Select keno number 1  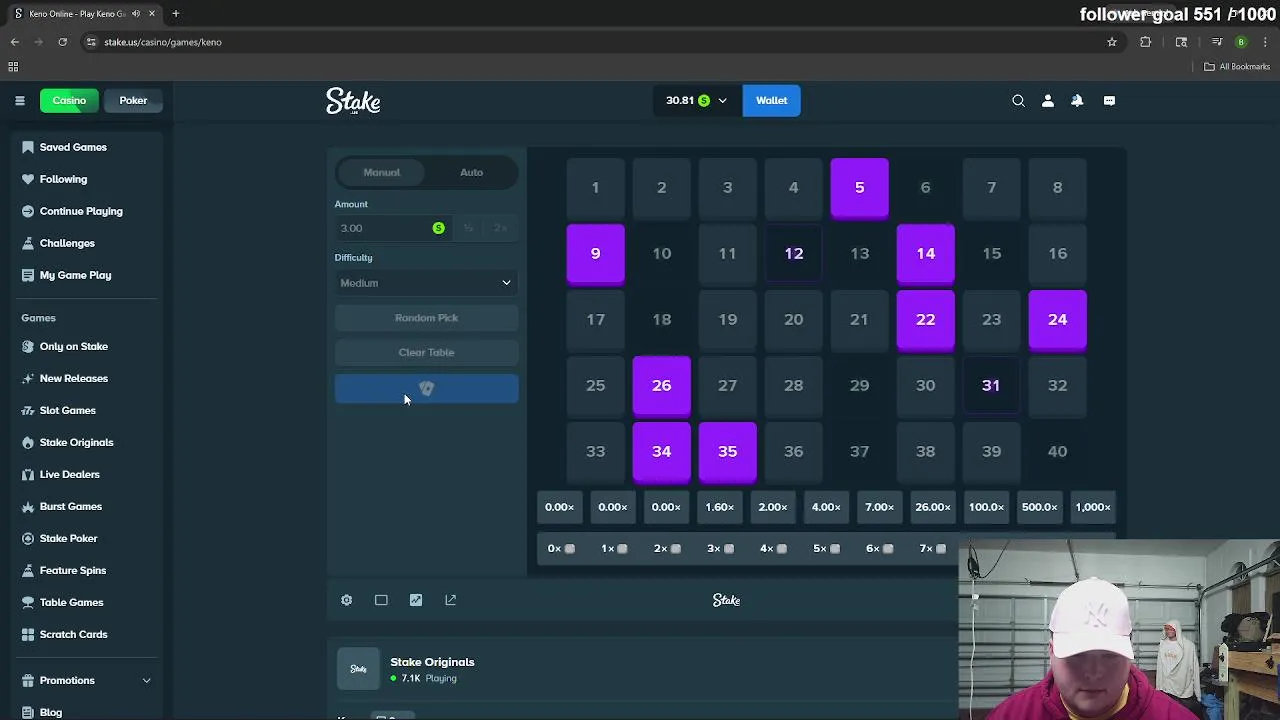[595, 187]
